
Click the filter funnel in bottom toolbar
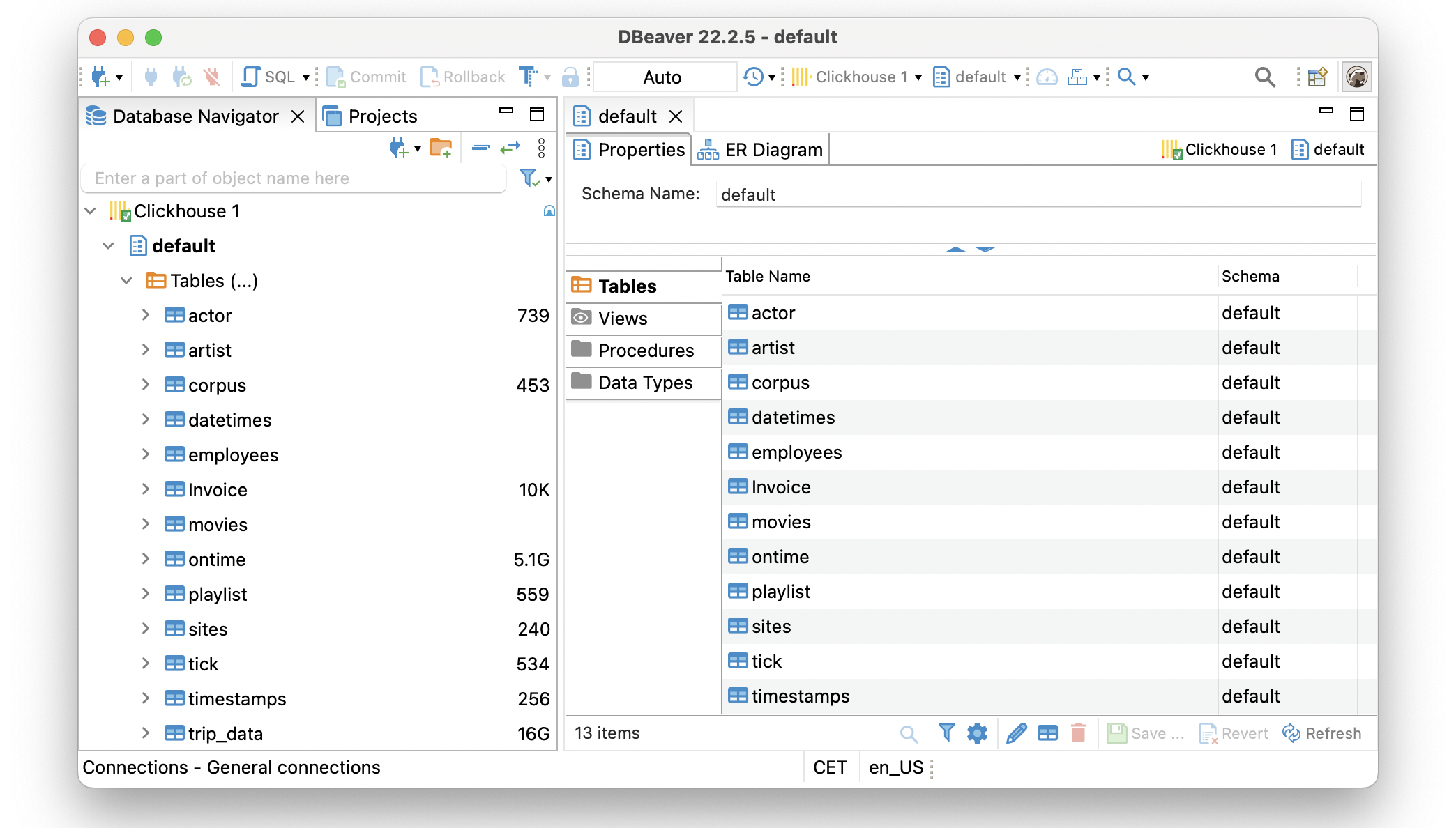pyautogui.click(x=946, y=733)
